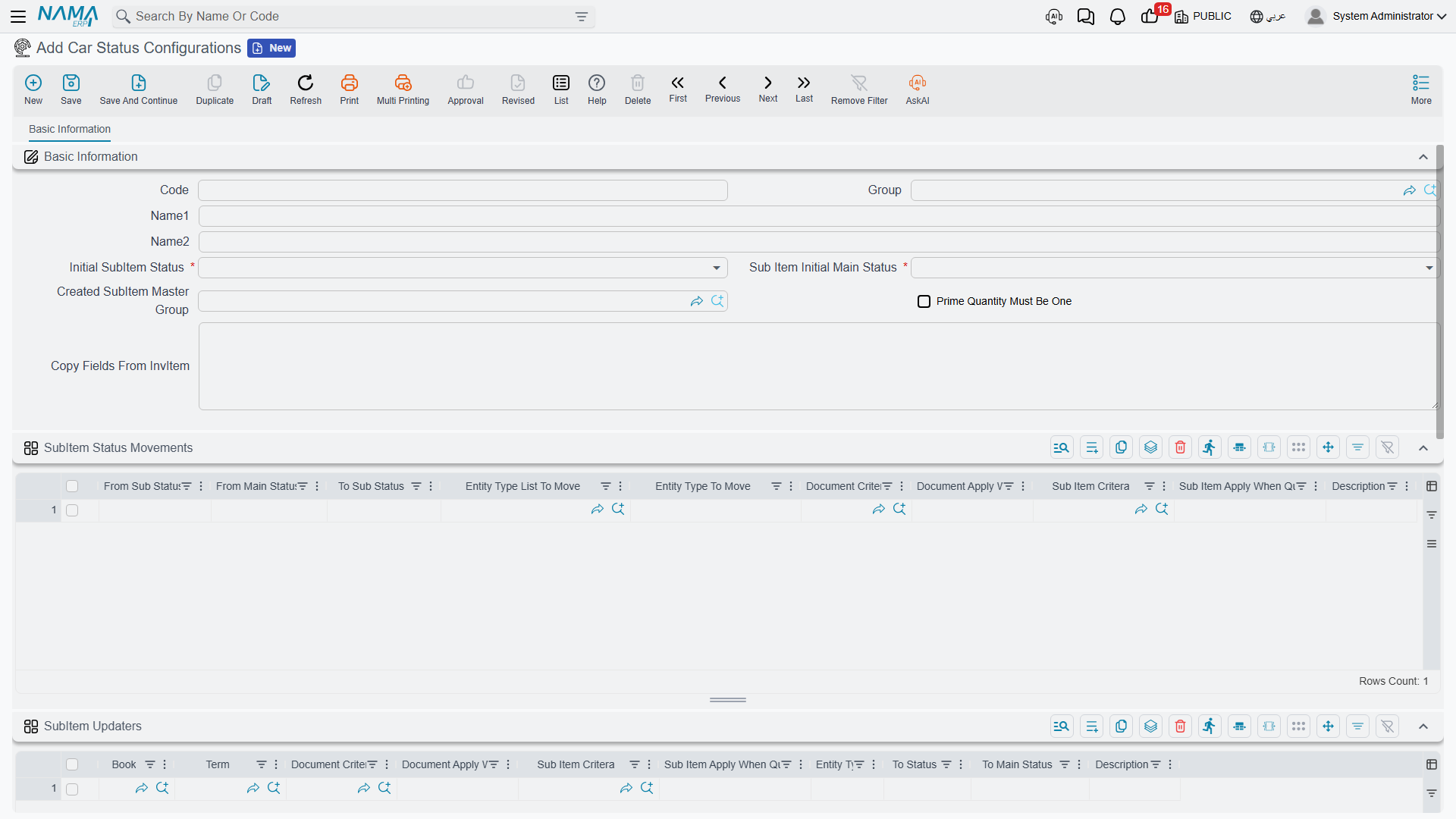The width and height of the screenshot is (1456, 819).
Task: Click the PUBLIC company button
Action: click(1203, 17)
